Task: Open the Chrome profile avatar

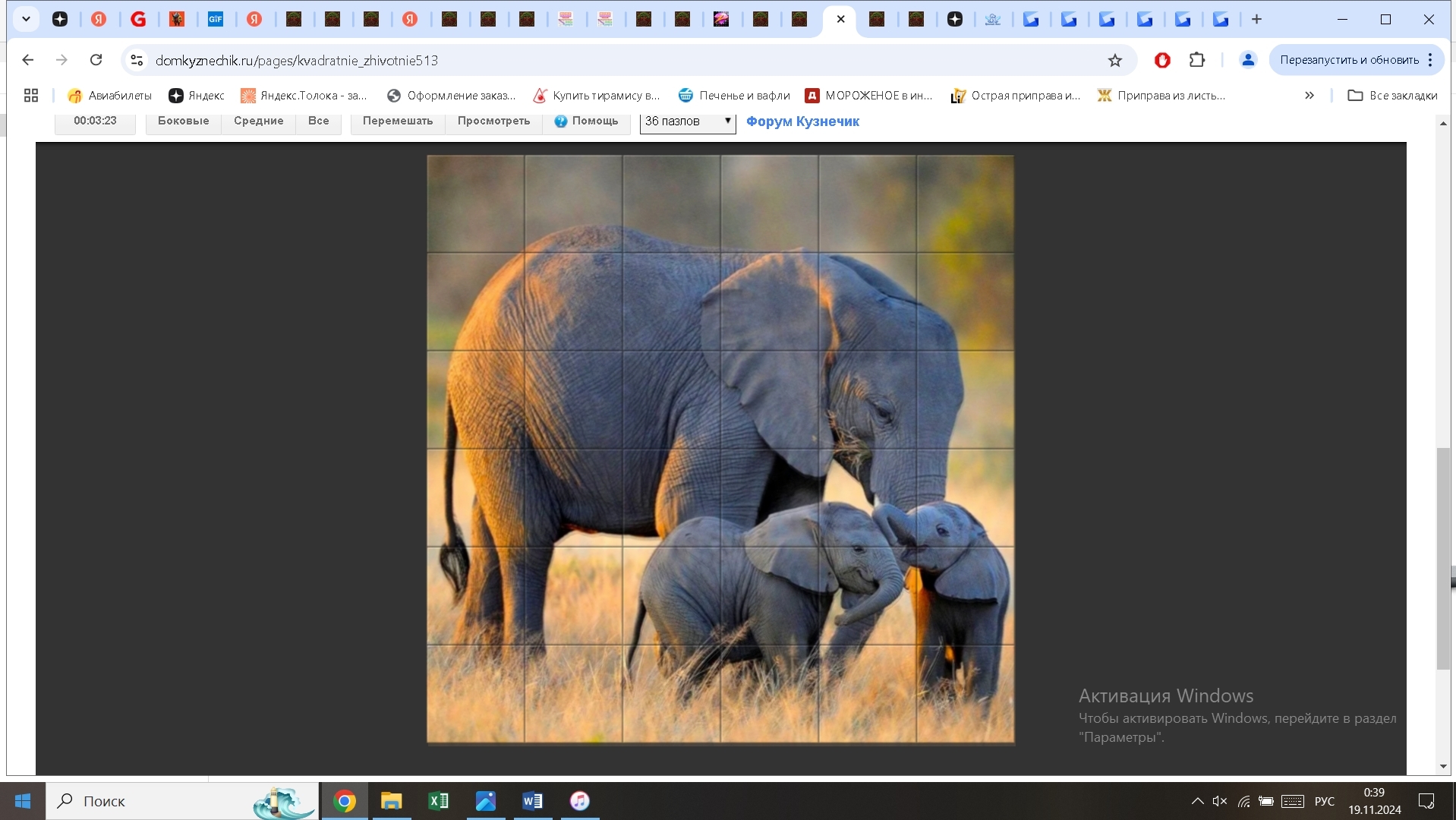Action: click(1247, 60)
